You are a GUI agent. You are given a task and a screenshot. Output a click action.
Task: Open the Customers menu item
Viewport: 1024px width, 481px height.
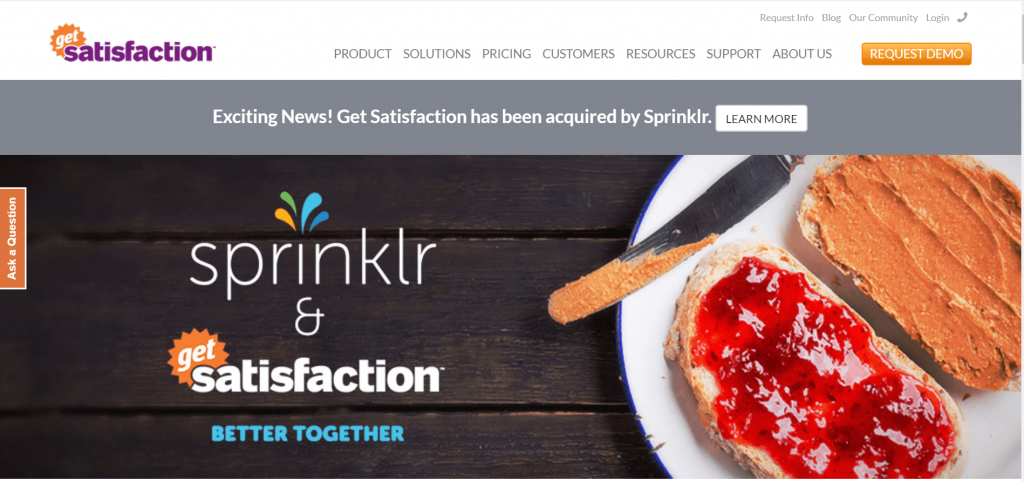click(579, 54)
